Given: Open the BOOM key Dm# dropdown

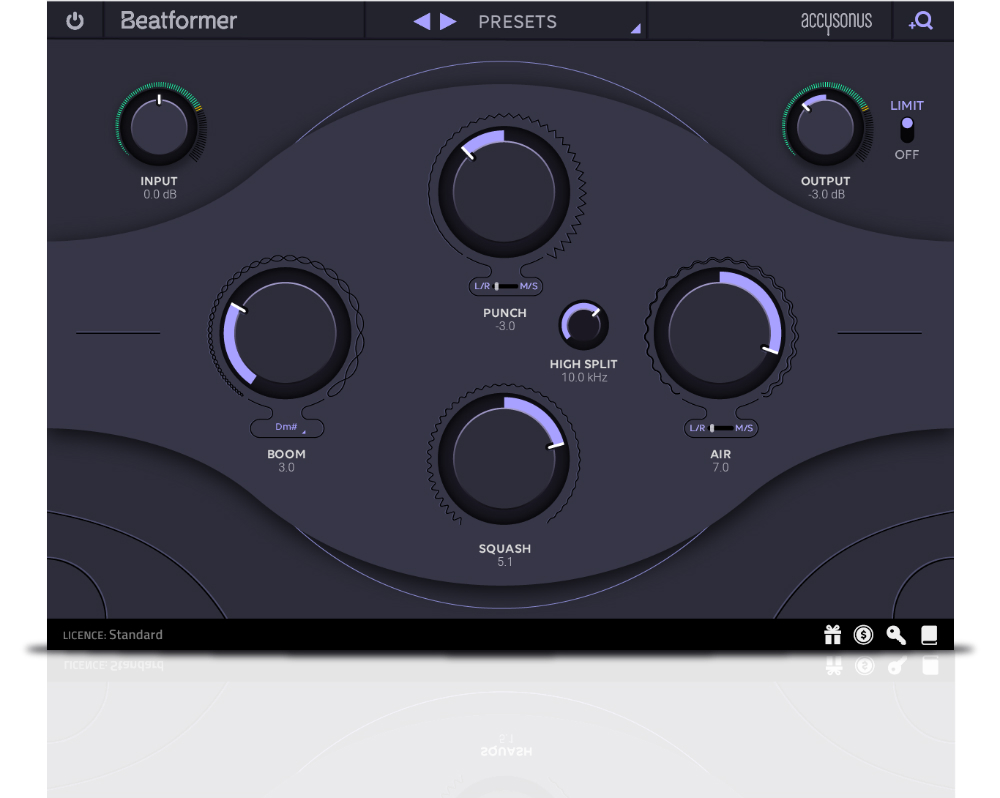Looking at the screenshot, I should point(287,427).
